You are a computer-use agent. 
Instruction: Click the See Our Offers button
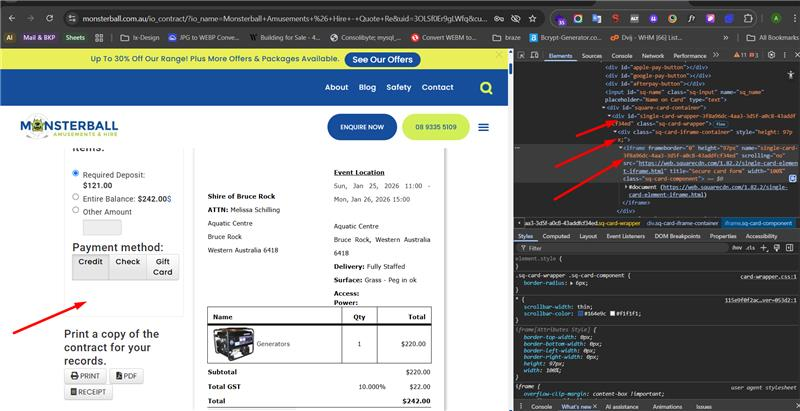(383, 59)
